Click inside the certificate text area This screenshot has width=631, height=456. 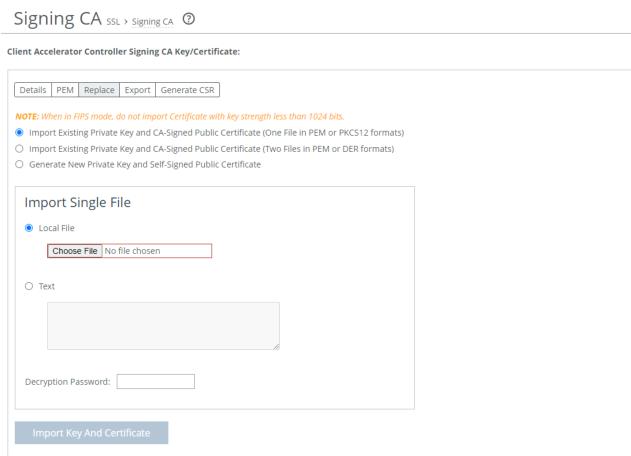[163, 325]
